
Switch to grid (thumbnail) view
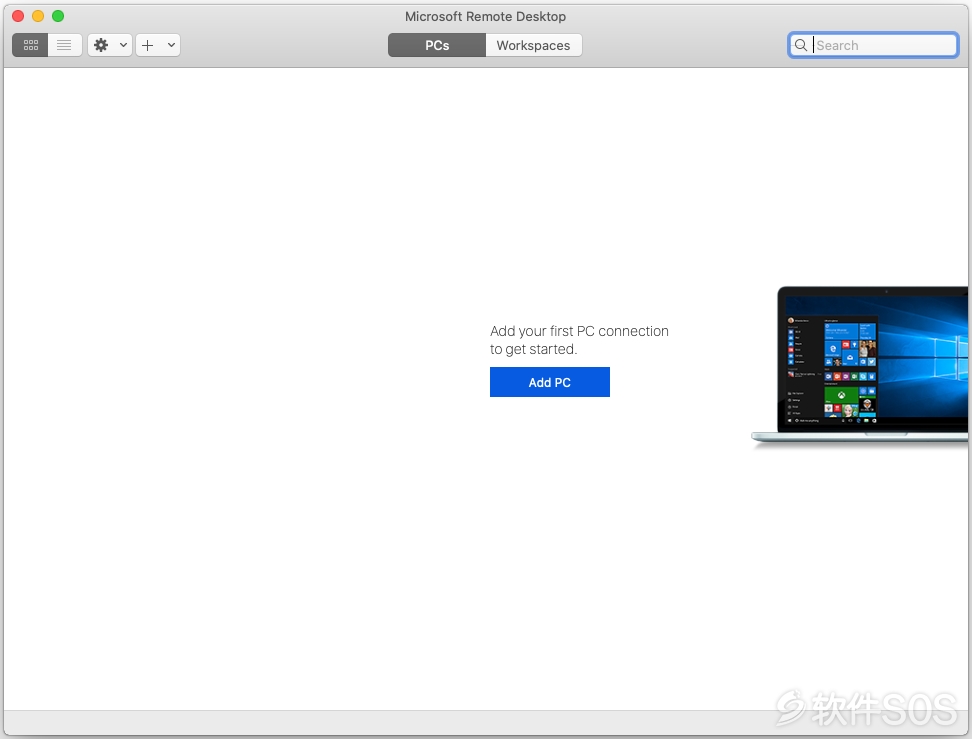30,45
